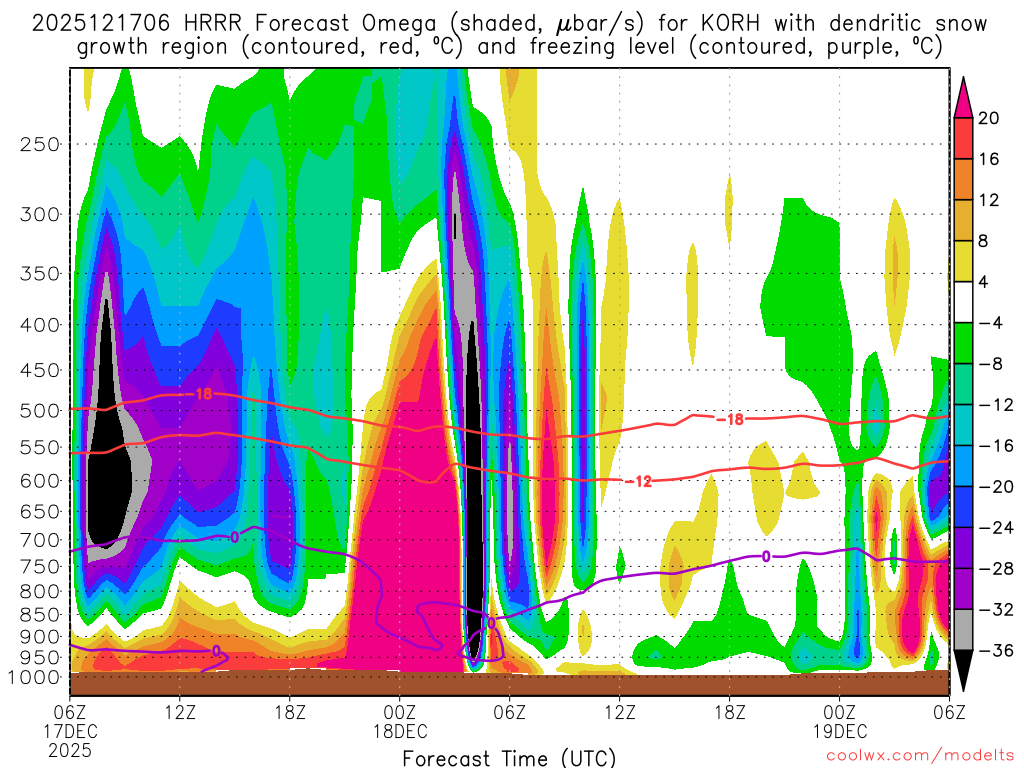Screen dimensions: 1024x768
Task: Click the 1000 pressure level label
Action: point(33,677)
